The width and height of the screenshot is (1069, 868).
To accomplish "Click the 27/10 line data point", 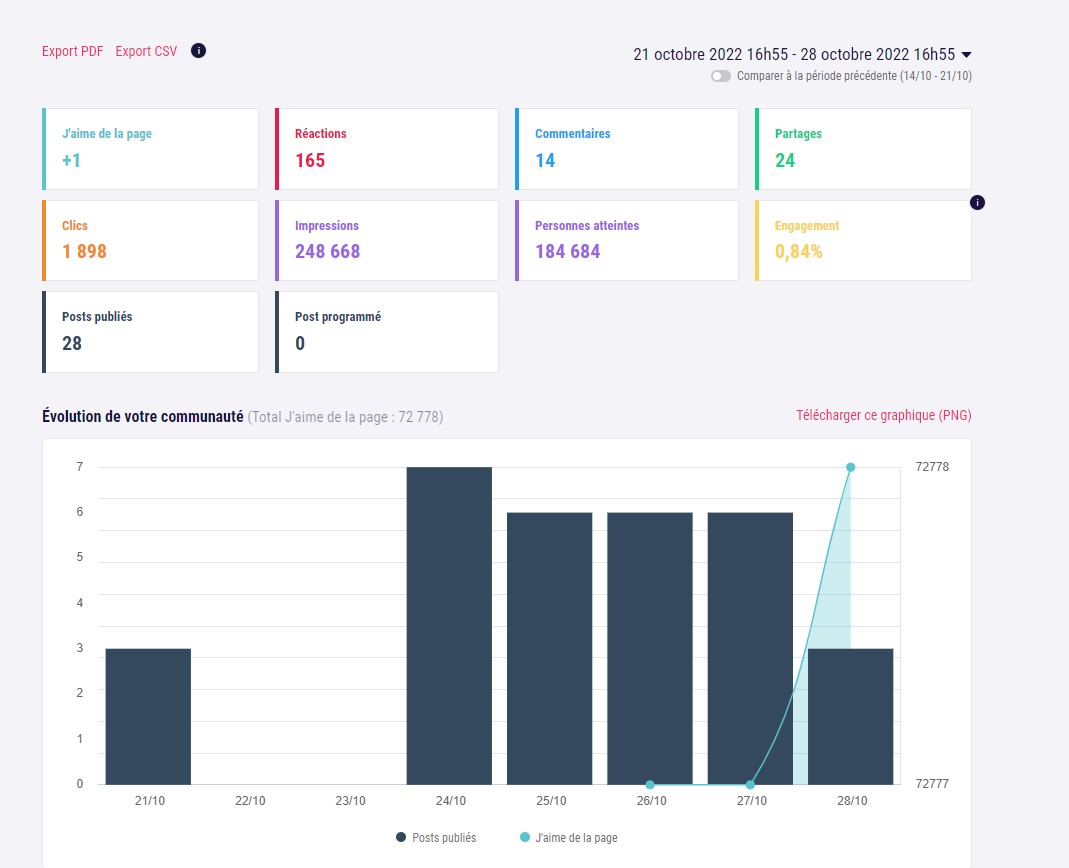I will coord(751,784).
